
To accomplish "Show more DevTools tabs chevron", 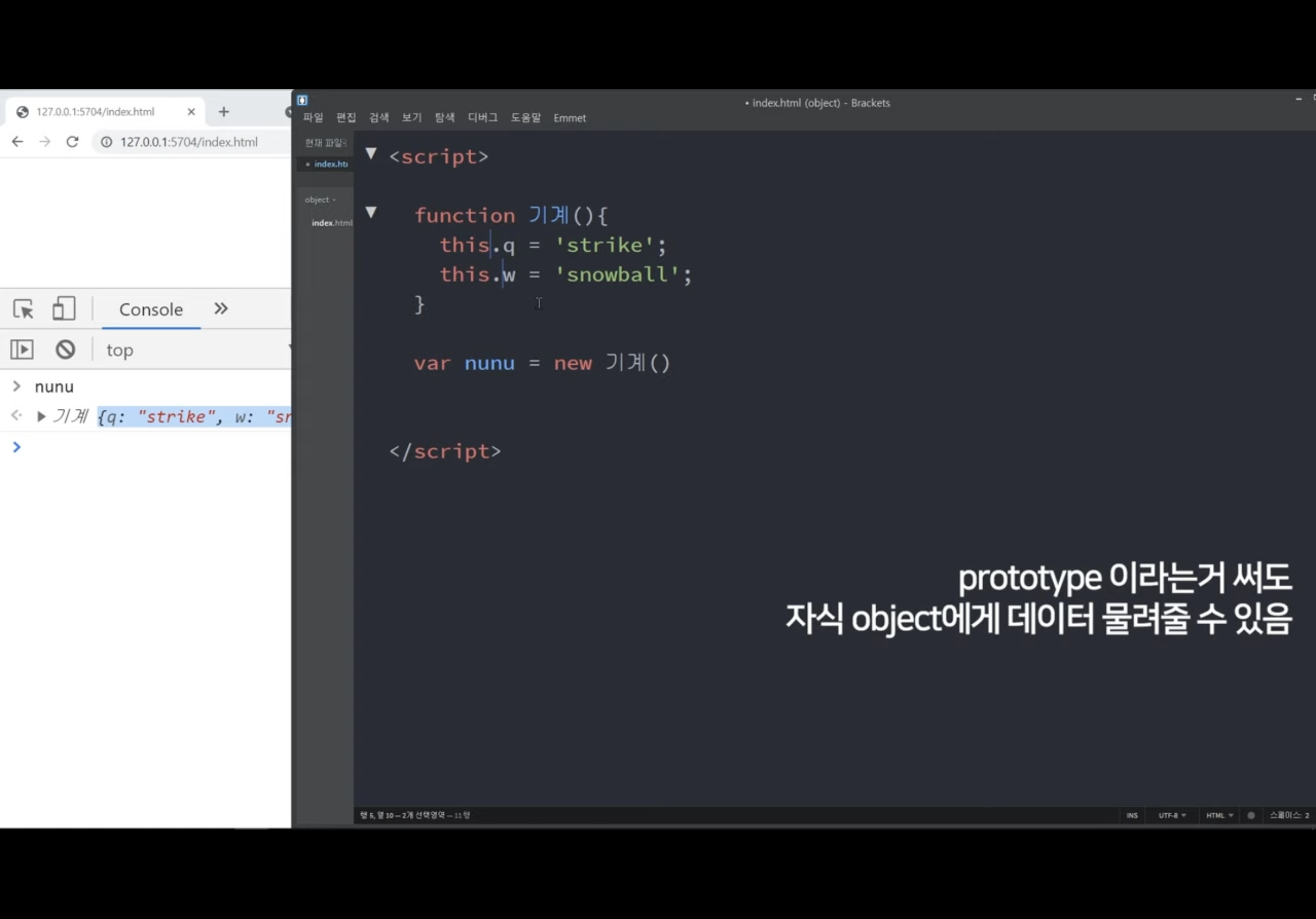I will (220, 309).
